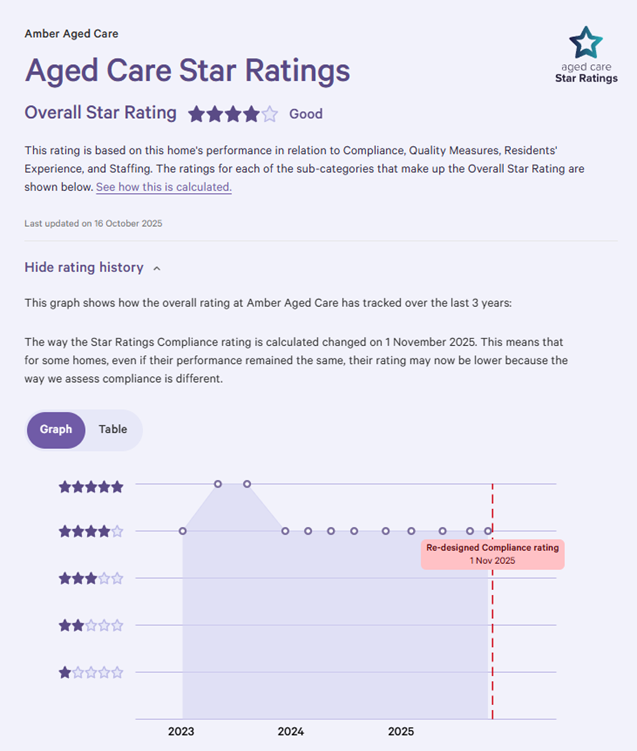Image resolution: width=637 pixels, height=751 pixels.
Task: Click the overall four-star rating icons
Action: click(233, 114)
